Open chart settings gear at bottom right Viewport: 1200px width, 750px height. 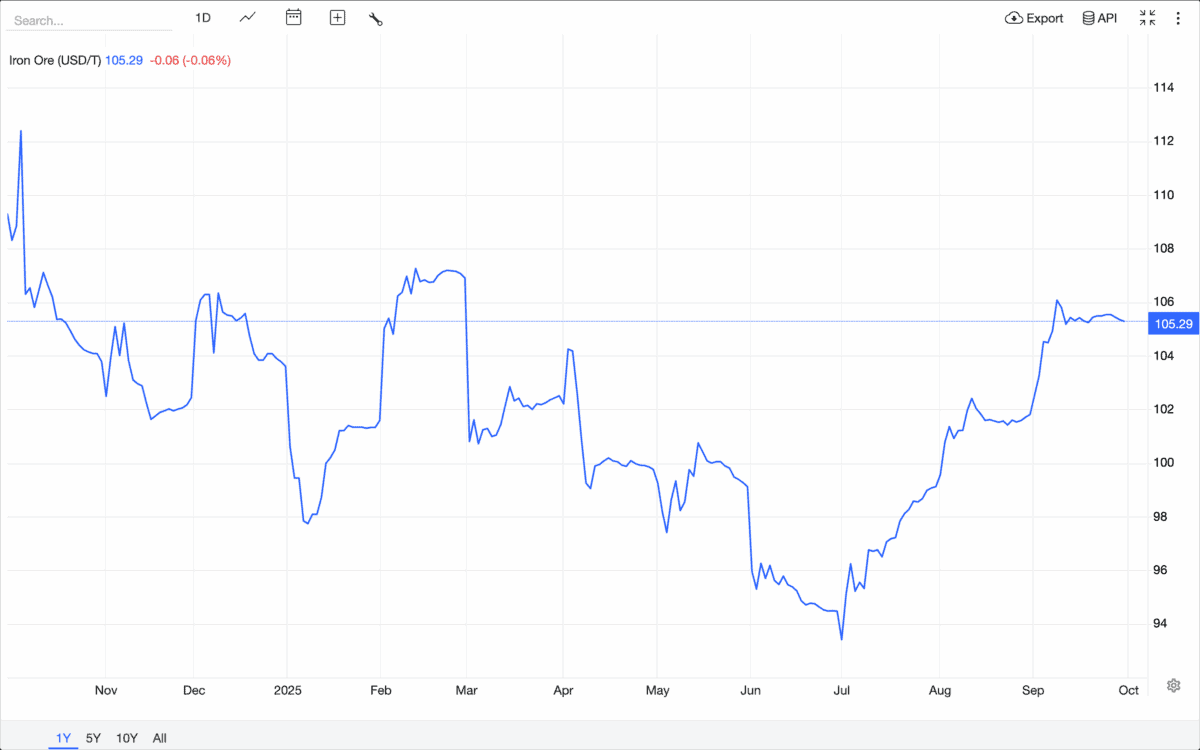tap(1174, 685)
